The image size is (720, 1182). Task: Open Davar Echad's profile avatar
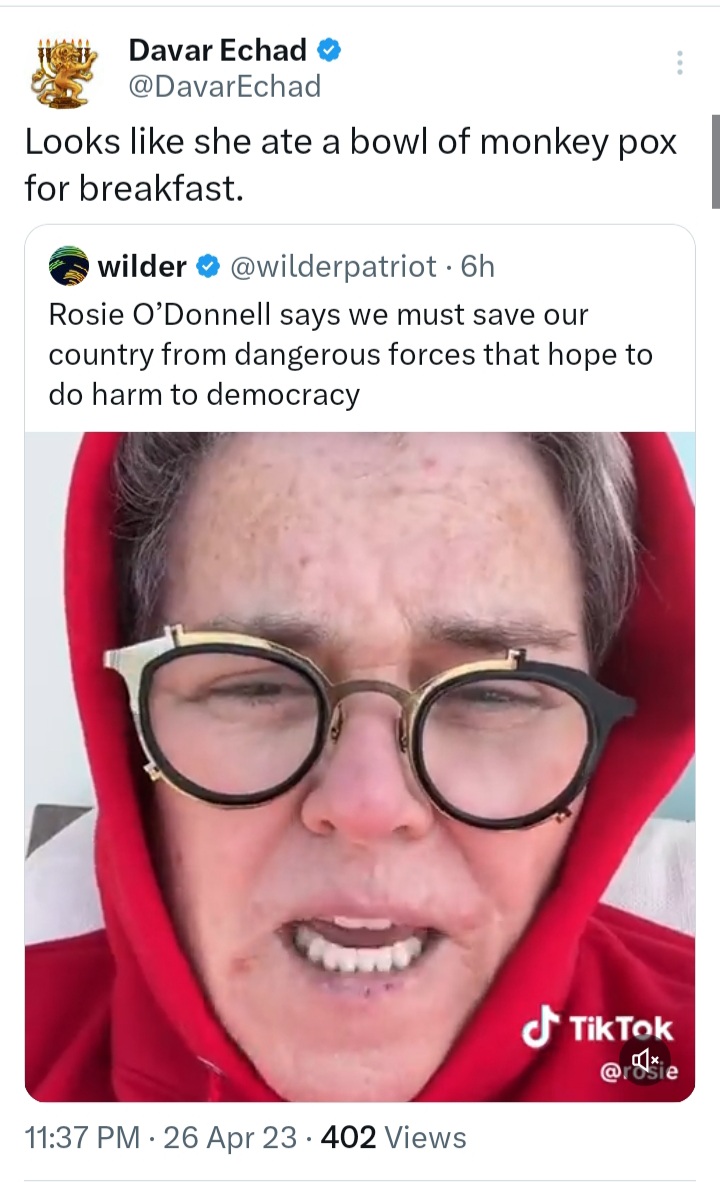(66, 71)
